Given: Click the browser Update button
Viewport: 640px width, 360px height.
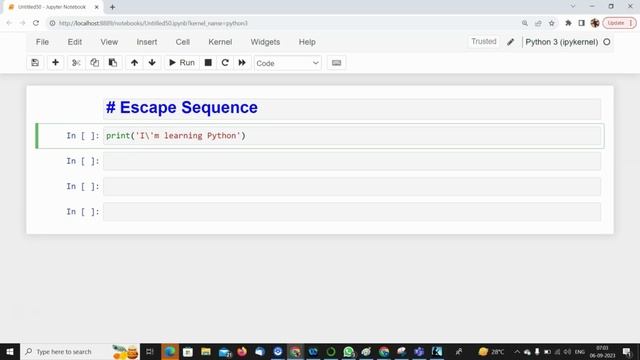Looking at the screenshot, I should point(620,23).
